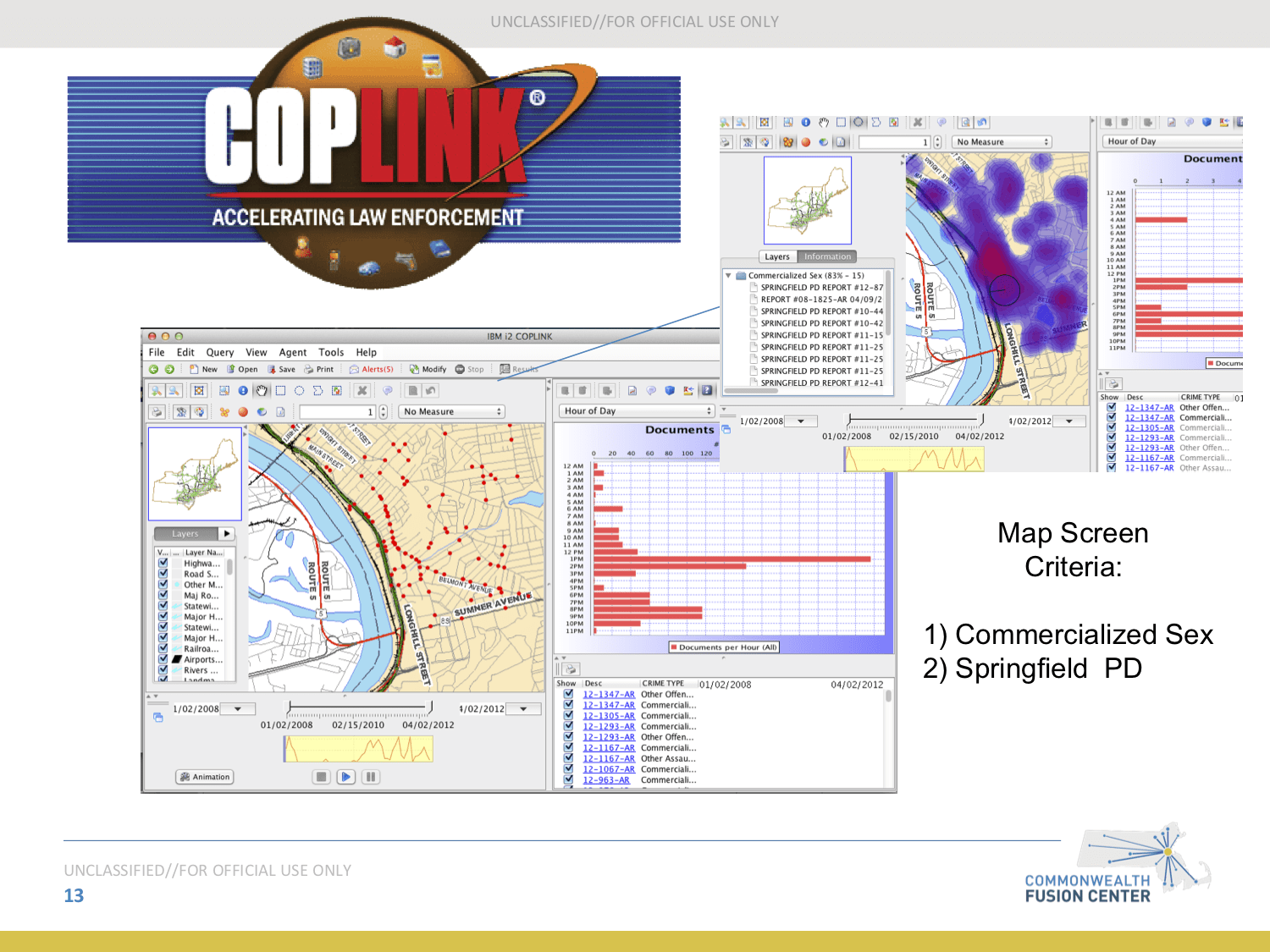Choose the circle selection tool
The image size is (1270, 952).
(299, 390)
